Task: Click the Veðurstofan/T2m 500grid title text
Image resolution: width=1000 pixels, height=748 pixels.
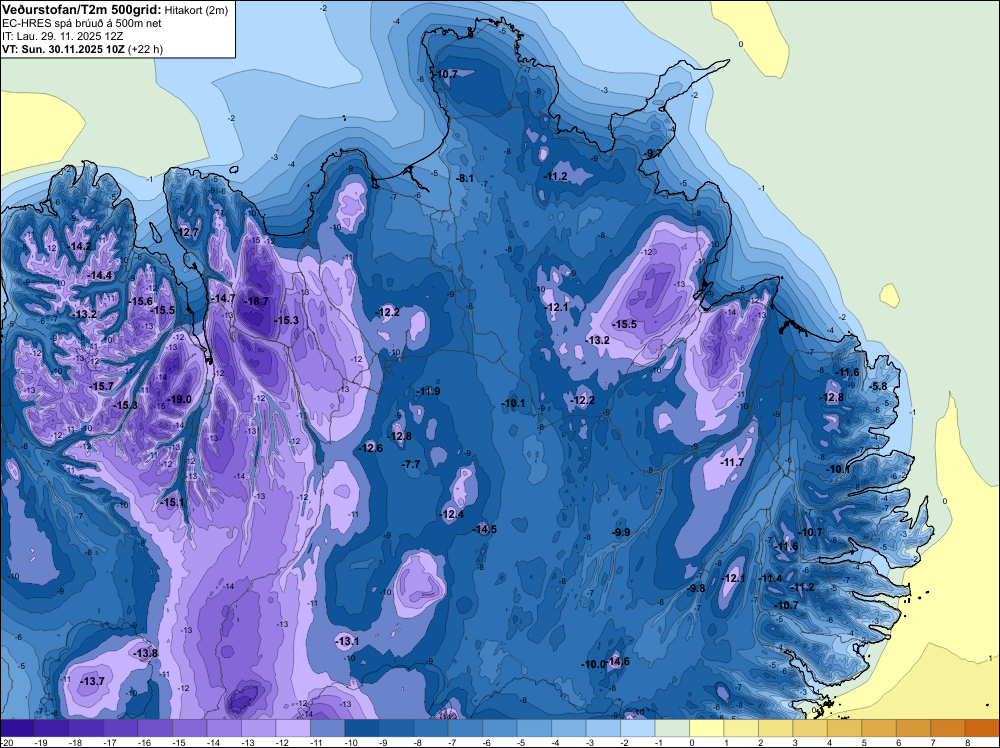Action: (81, 10)
